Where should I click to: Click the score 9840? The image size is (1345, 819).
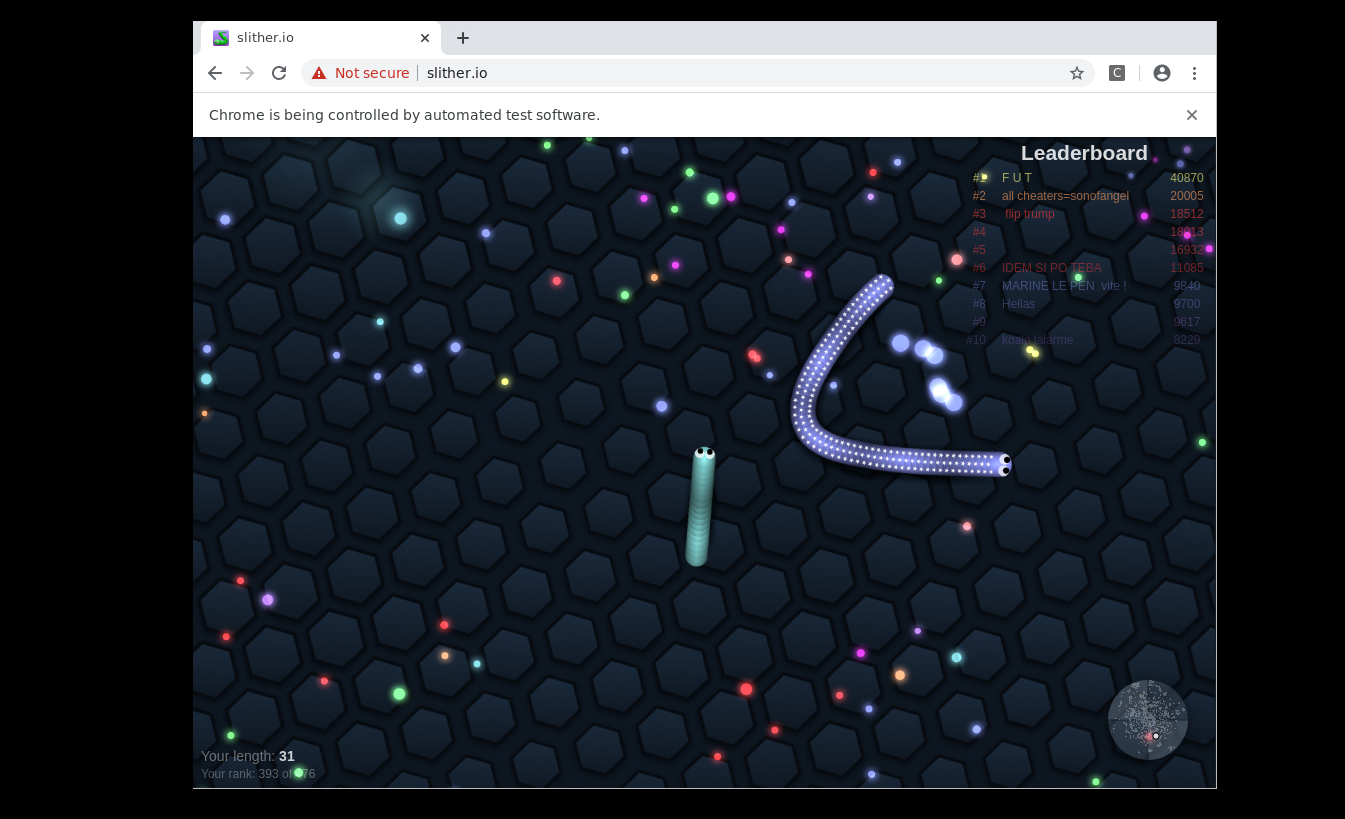point(1187,286)
